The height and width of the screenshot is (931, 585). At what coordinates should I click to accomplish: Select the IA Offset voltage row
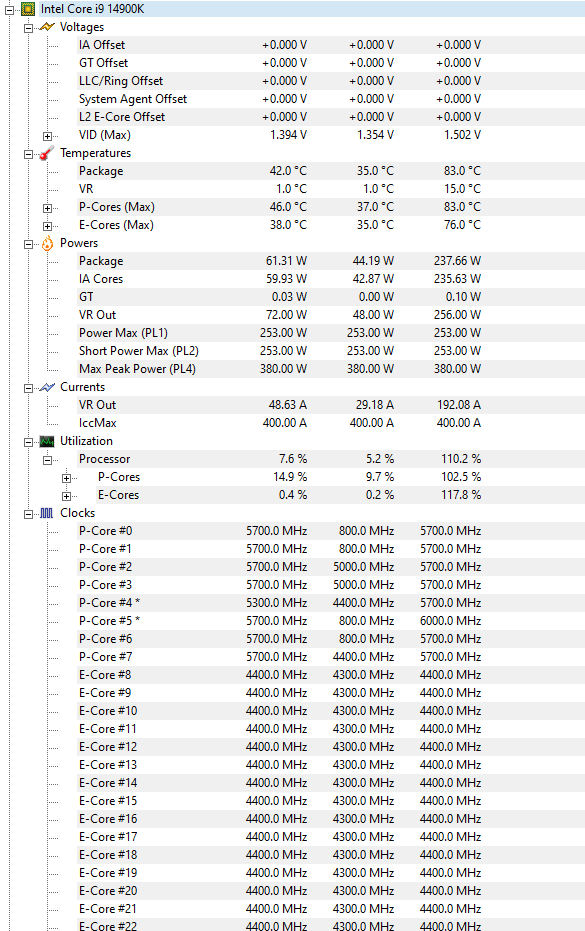tap(331, 45)
